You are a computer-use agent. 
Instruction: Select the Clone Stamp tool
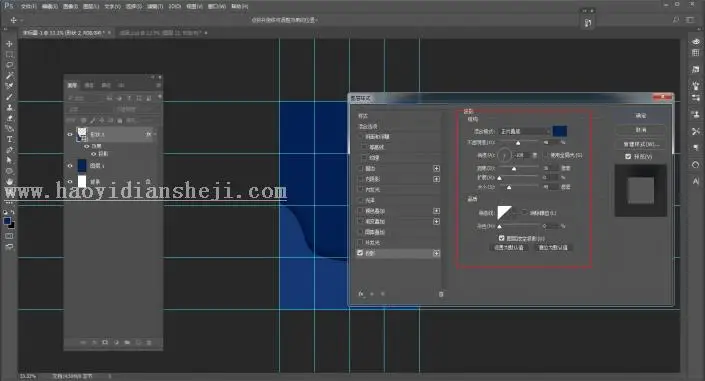pyautogui.click(x=9, y=108)
